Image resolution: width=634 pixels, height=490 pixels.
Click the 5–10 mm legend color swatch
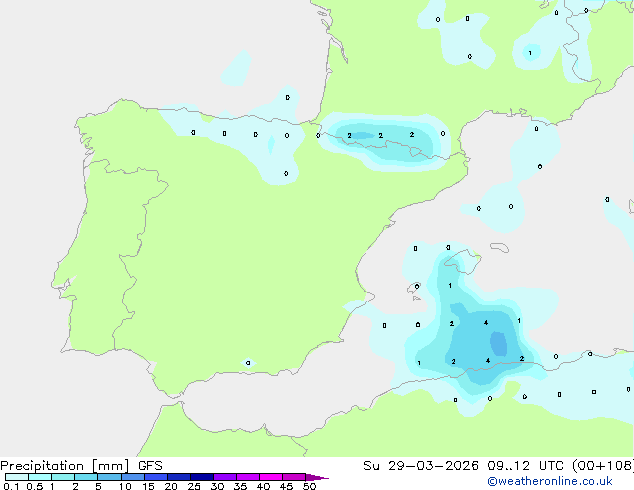pos(109,477)
